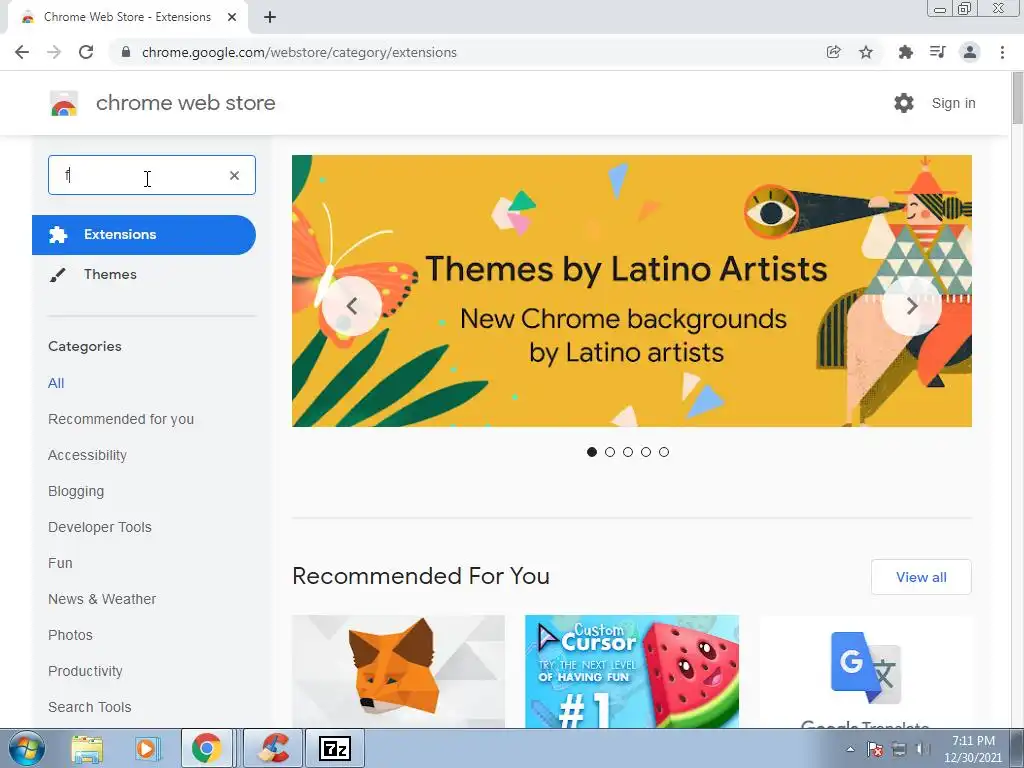The width and height of the screenshot is (1024, 768).
Task: Open CCleaner from the taskbar
Action: coord(275,748)
